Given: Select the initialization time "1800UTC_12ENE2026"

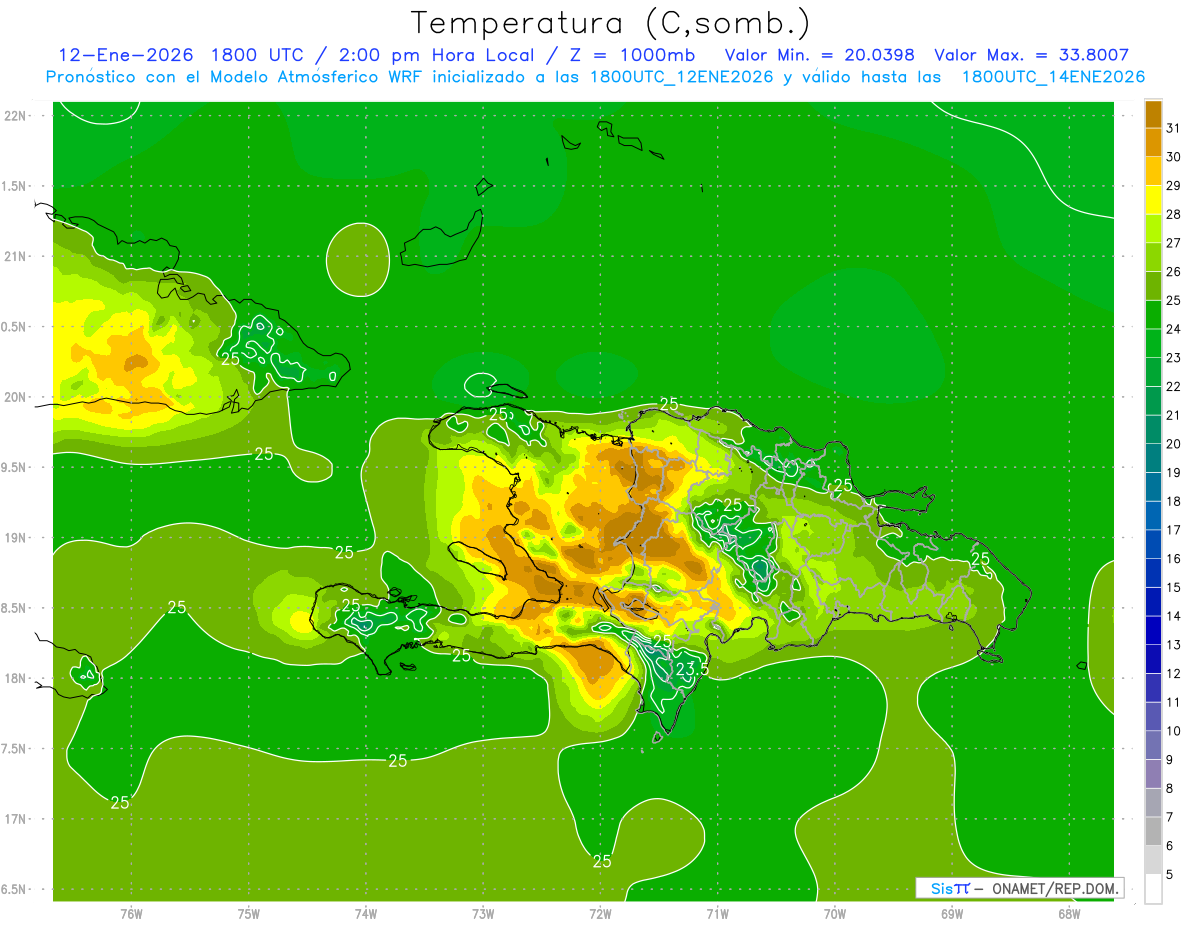Looking at the screenshot, I should [682, 77].
